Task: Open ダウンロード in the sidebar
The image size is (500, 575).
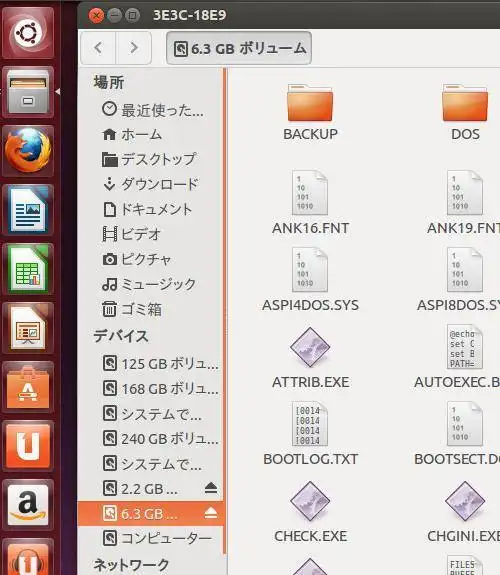Action: tap(150, 184)
